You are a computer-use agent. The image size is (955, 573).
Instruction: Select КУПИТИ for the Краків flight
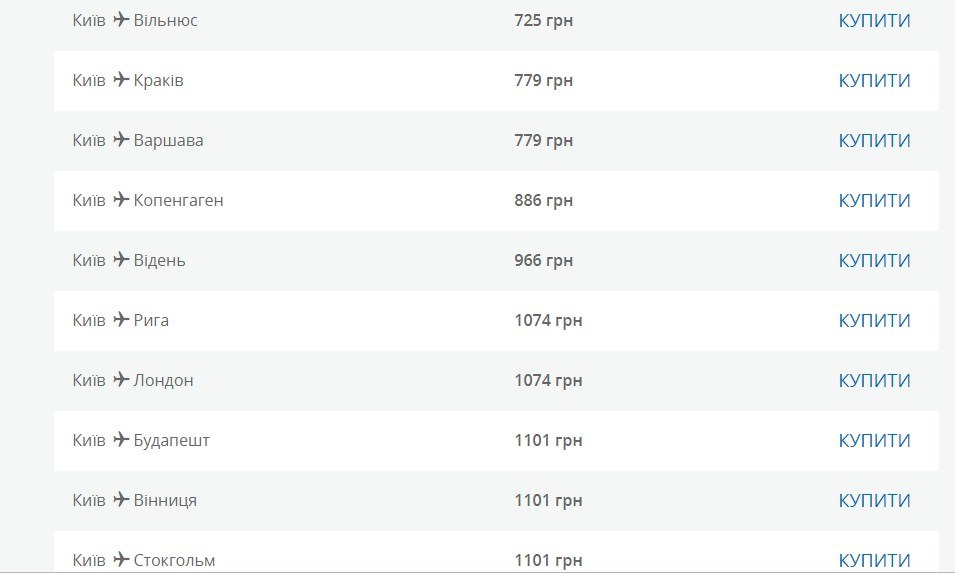point(874,80)
